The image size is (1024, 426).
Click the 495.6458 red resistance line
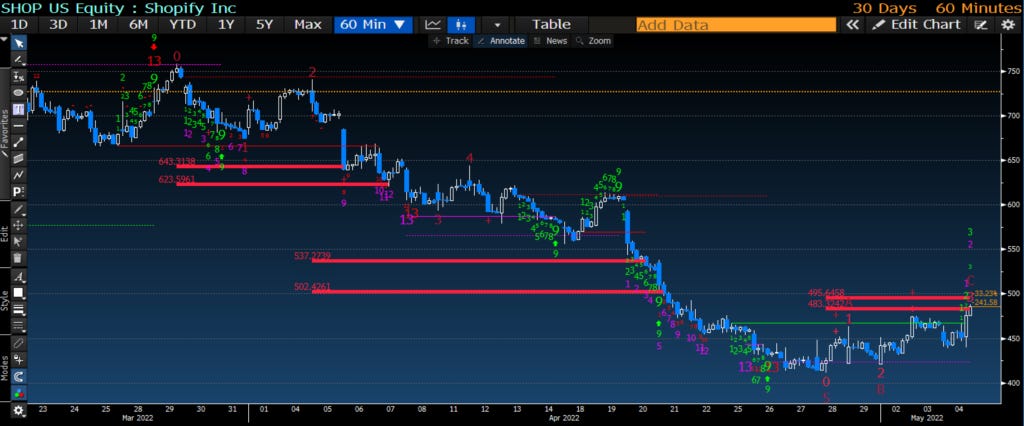coord(899,298)
